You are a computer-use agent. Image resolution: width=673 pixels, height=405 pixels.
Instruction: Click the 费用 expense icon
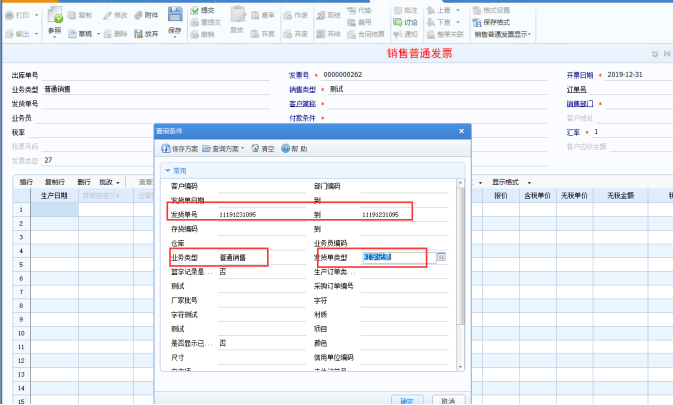point(352,22)
